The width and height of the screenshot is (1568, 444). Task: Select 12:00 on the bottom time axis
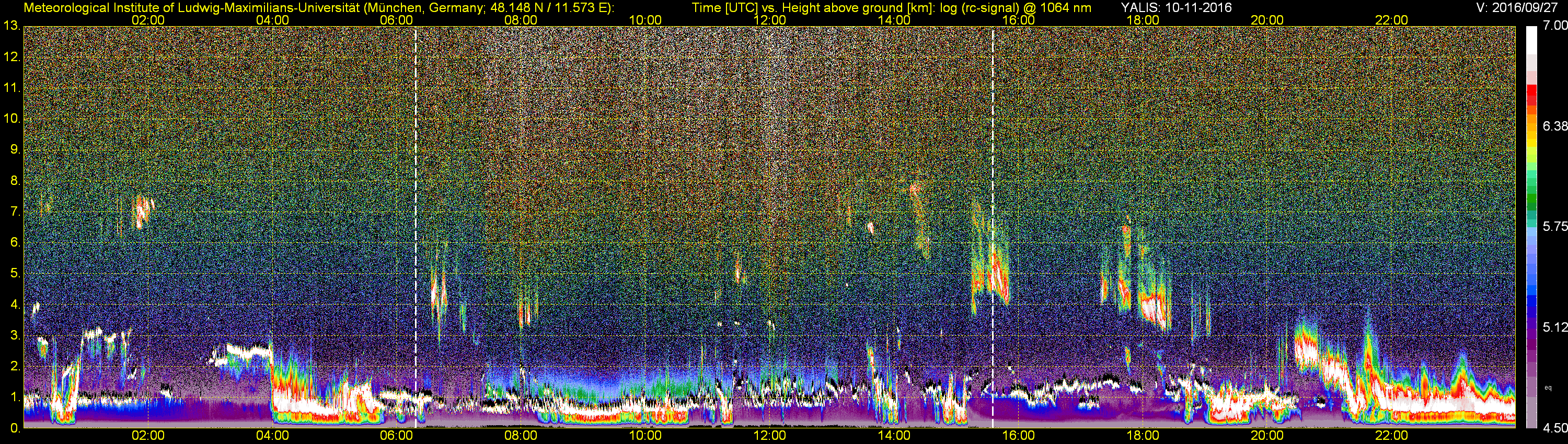point(769,436)
